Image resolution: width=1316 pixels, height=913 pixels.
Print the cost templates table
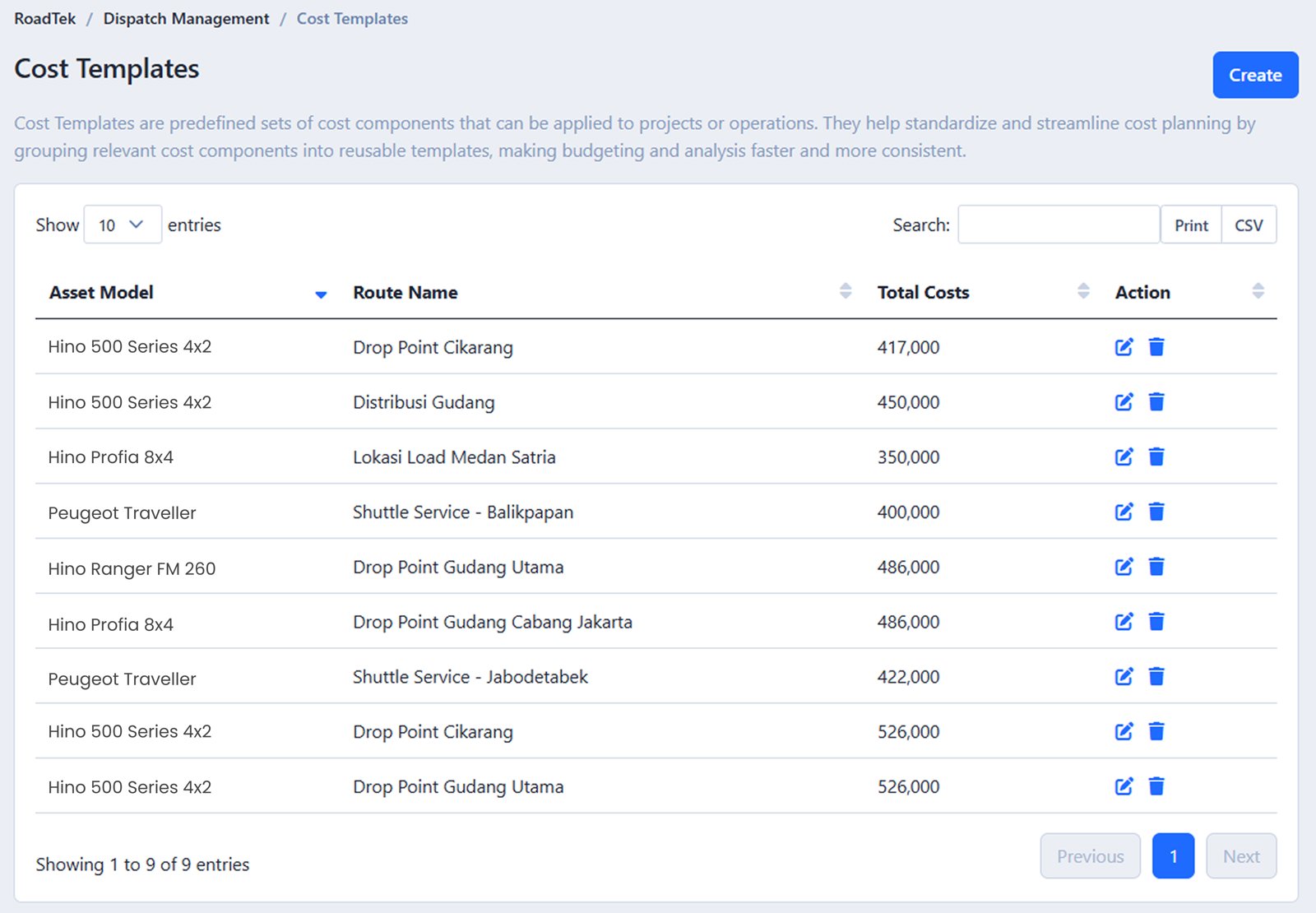tap(1190, 225)
